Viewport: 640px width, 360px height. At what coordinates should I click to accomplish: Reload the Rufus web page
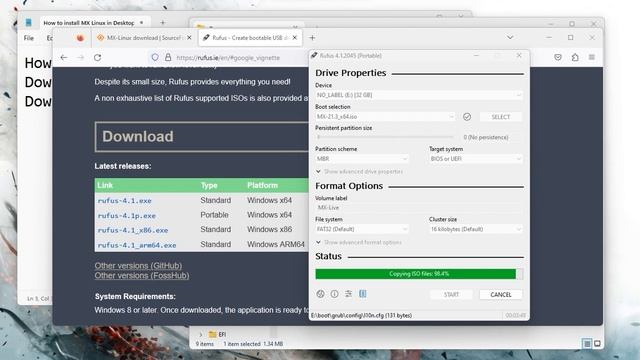click(97, 58)
